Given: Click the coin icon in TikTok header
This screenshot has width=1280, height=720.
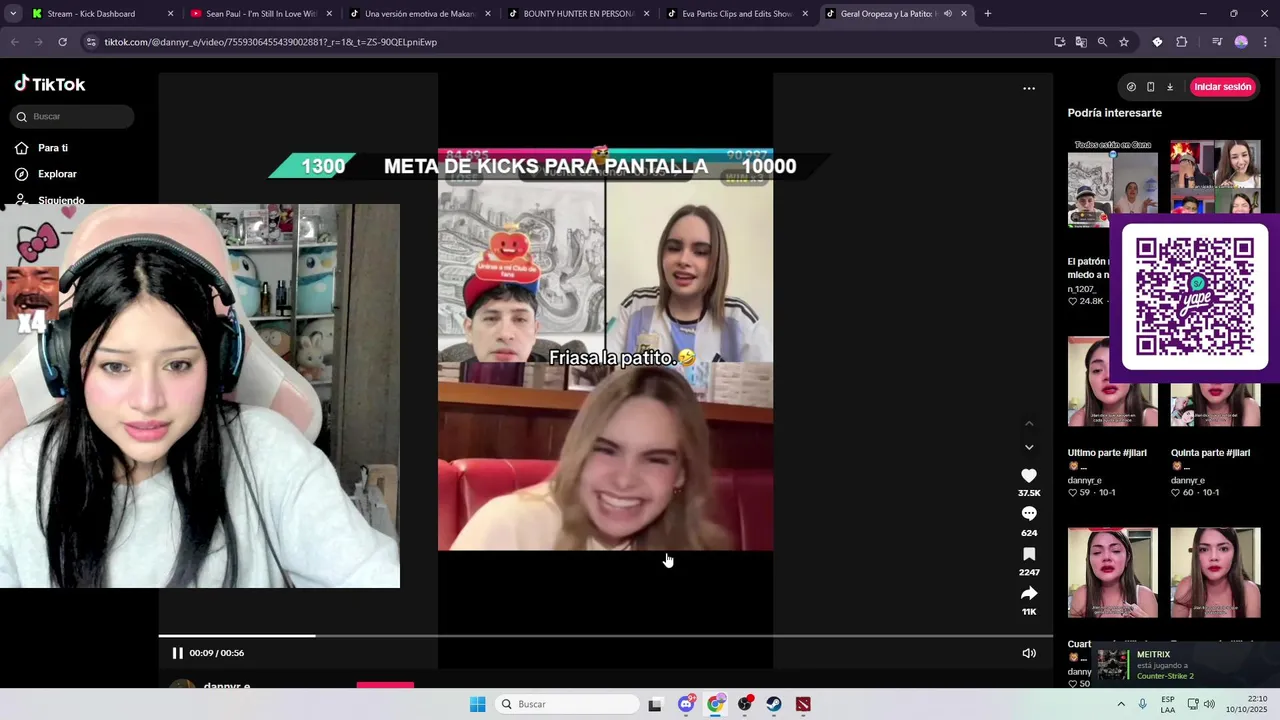Looking at the screenshot, I should pos(1131,87).
